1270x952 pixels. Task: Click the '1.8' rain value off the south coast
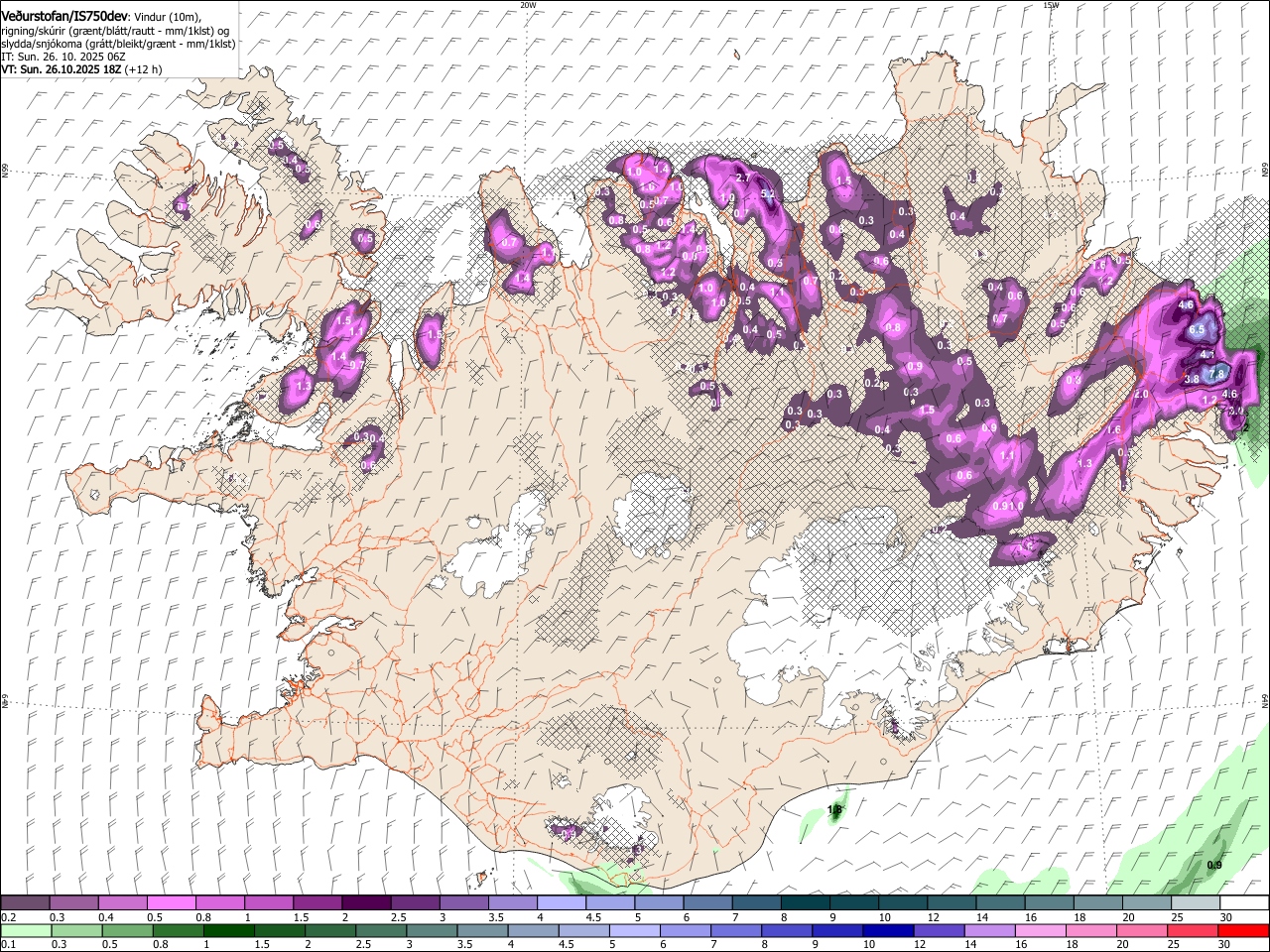click(x=834, y=810)
